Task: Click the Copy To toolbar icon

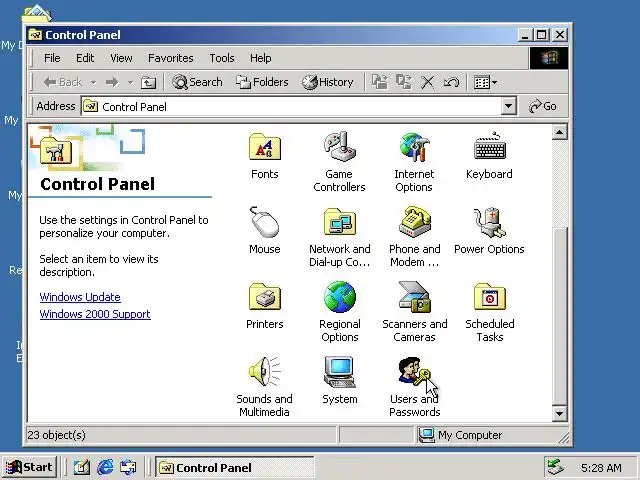Action: point(404,82)
